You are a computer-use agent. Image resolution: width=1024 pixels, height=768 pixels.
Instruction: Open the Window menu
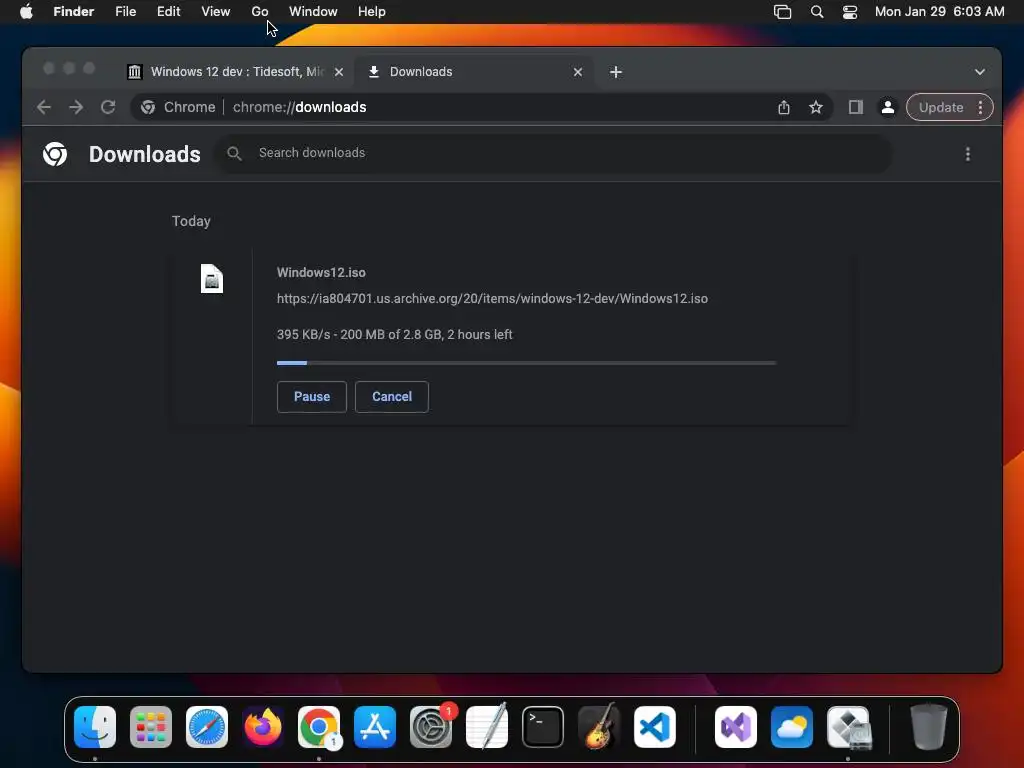point(313,12)
